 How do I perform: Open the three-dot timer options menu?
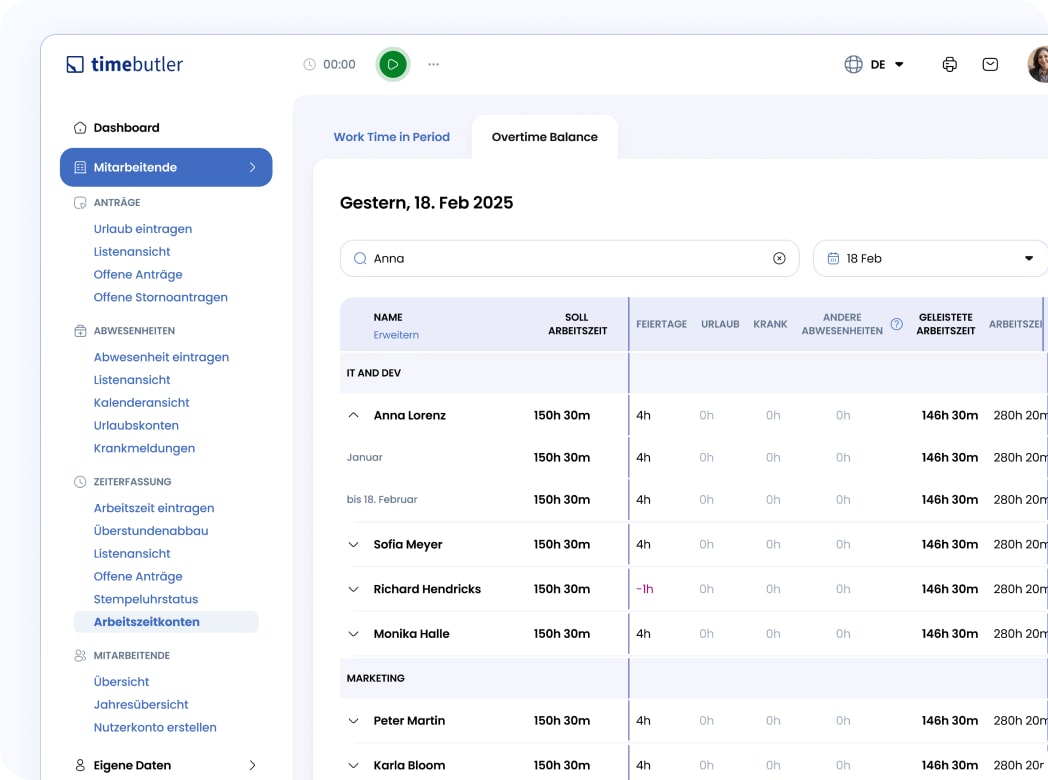point(433,64)
